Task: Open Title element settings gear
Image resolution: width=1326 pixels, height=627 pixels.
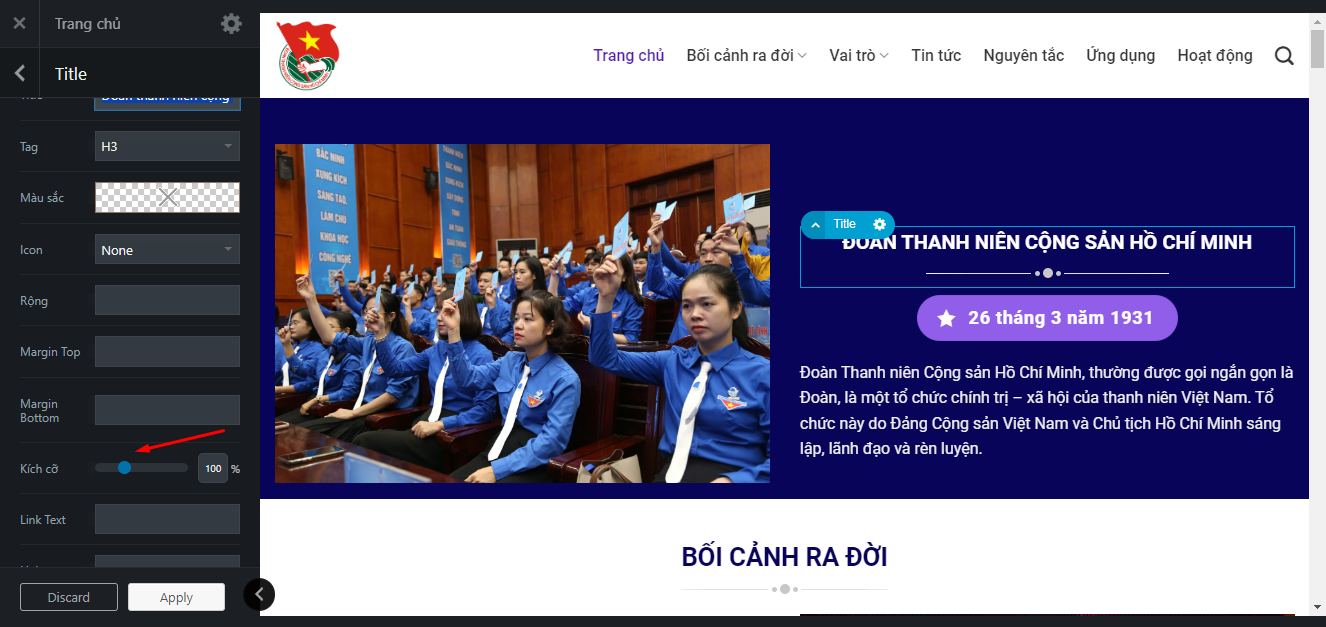Action: 879,224
